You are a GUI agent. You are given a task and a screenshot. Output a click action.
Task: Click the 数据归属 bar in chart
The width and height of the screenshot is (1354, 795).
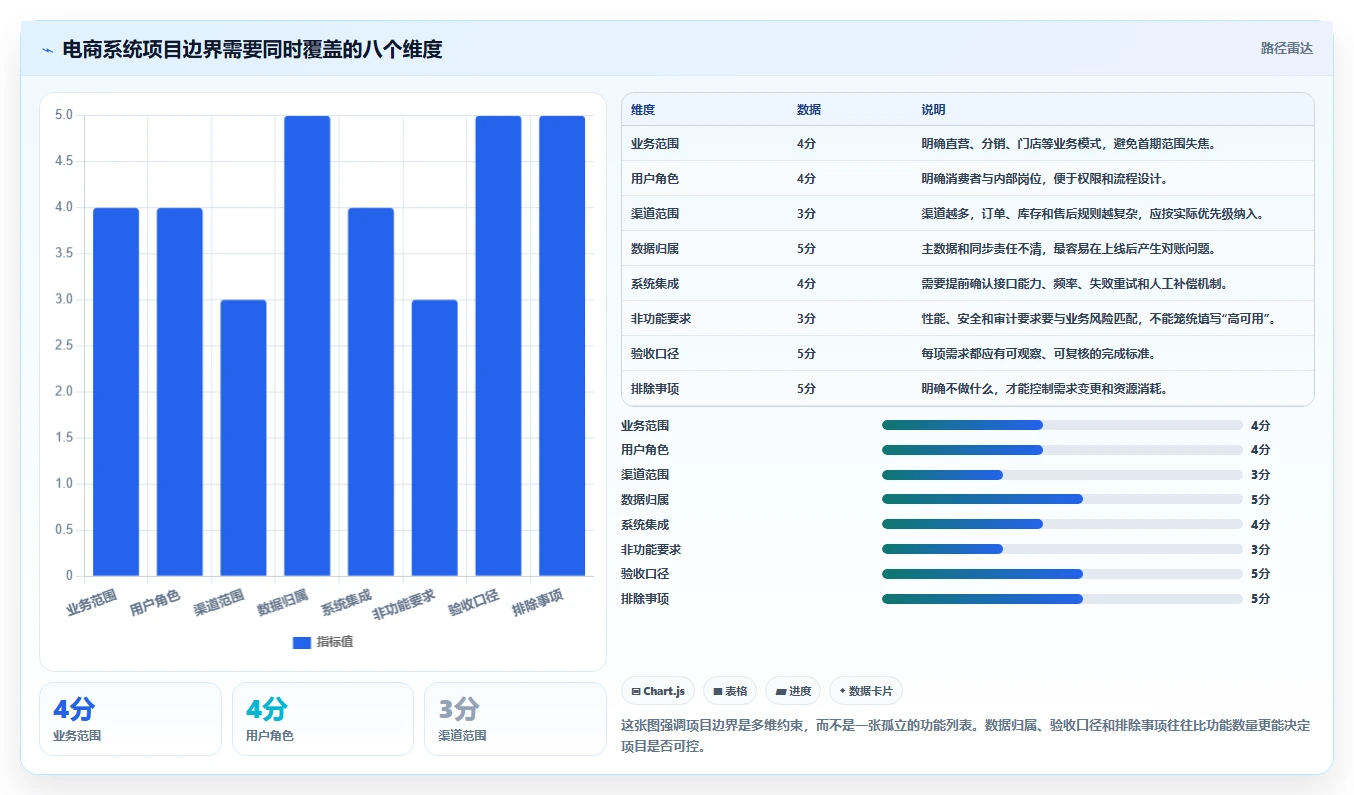(x=307, y=346)
